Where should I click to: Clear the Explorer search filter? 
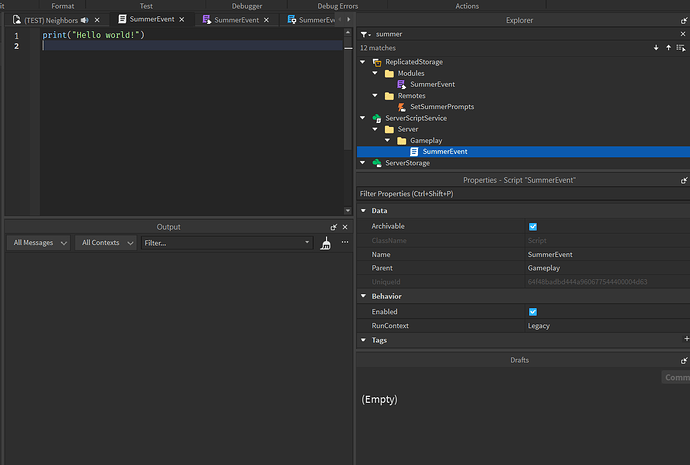tap(683, 34)
